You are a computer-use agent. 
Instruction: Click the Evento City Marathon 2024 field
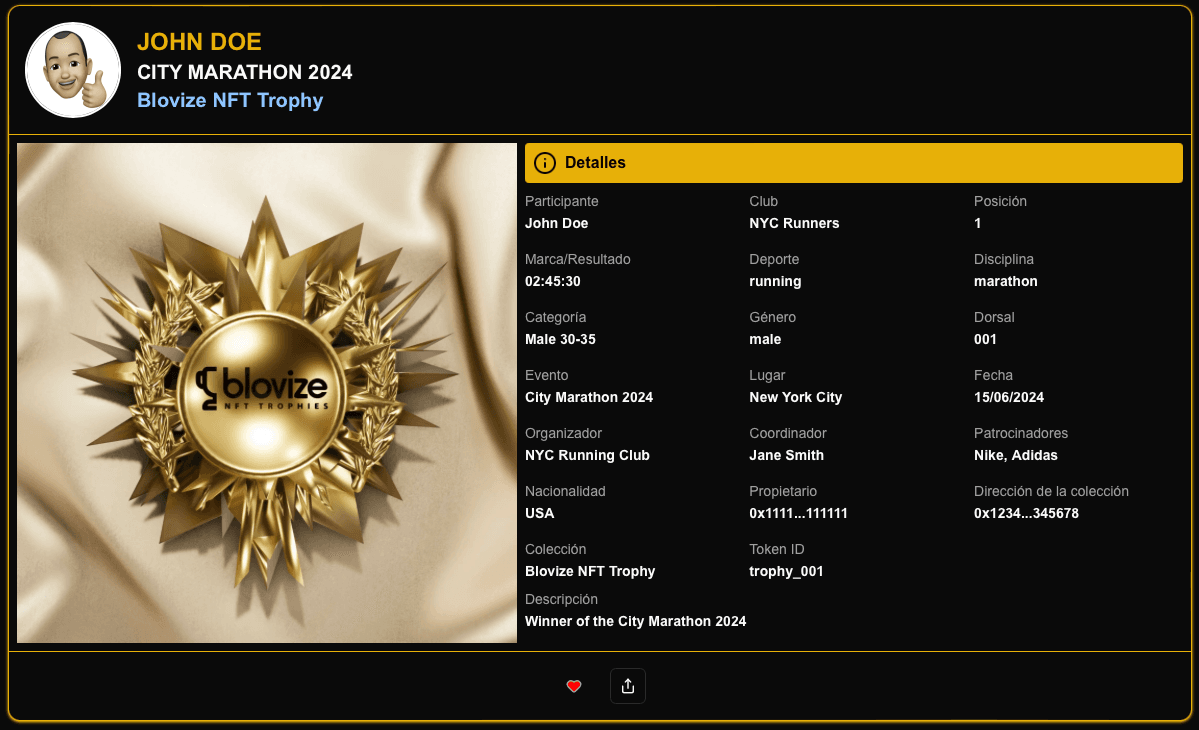click(x=589, y=397)
